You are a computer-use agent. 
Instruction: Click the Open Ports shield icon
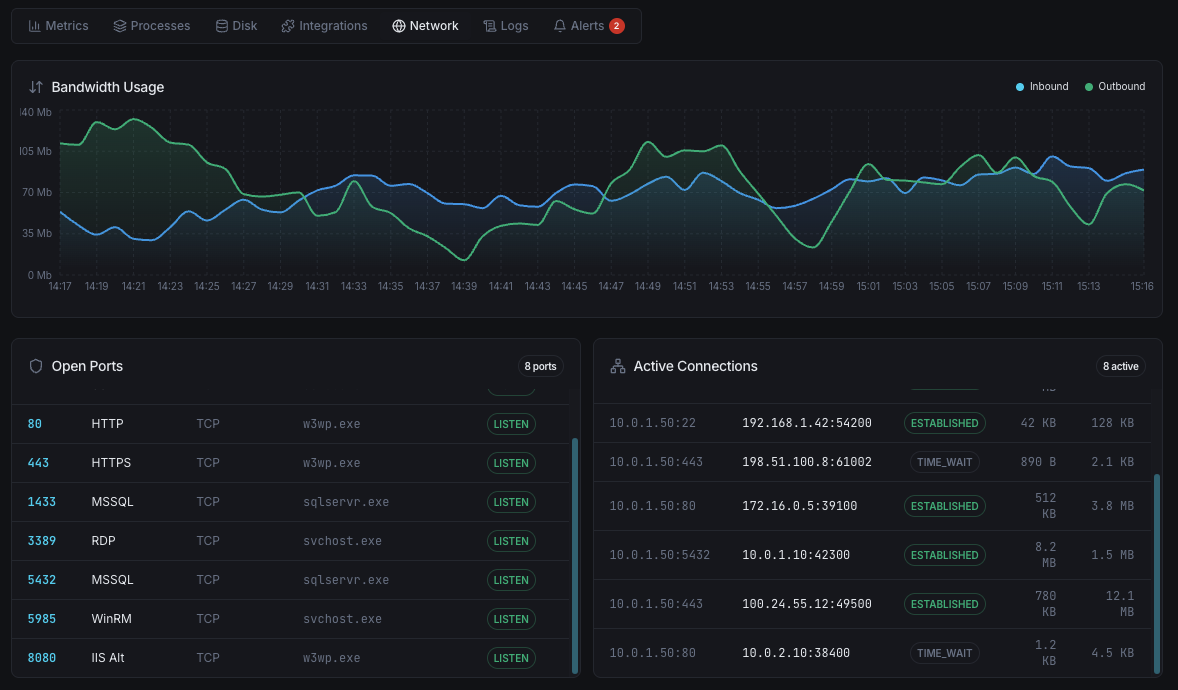pos(36,366)
